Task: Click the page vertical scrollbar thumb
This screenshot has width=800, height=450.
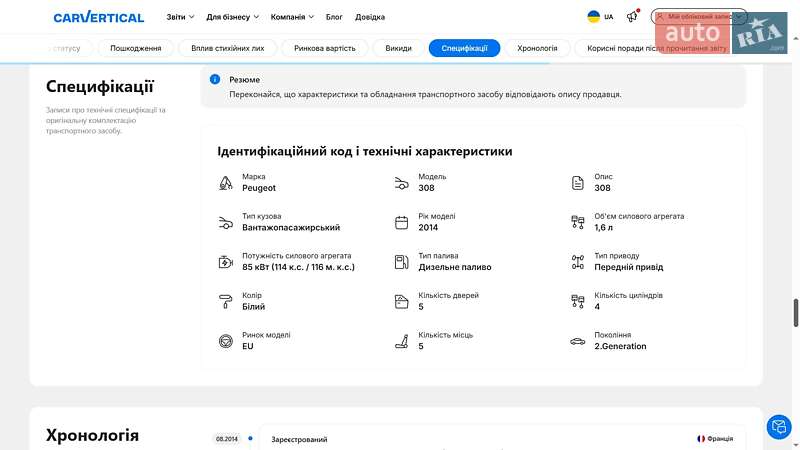Action: [x=795, y=313]
